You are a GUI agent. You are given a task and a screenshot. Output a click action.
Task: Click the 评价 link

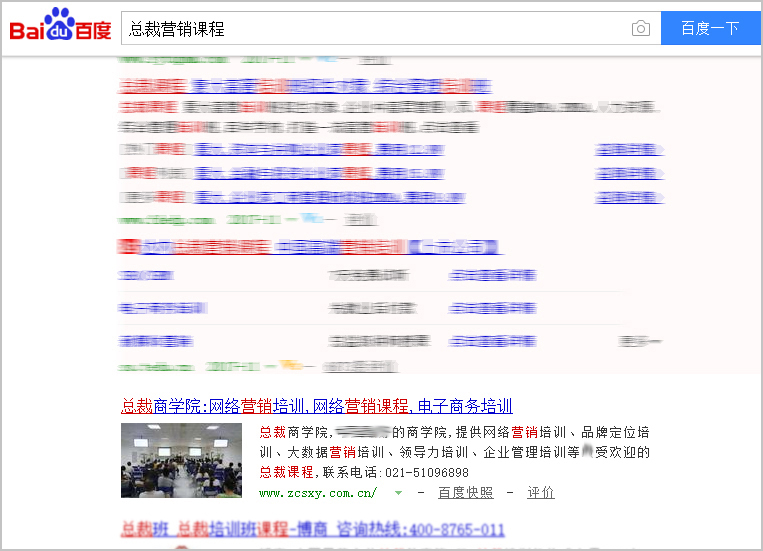pyautogui.click(x=541, y=493)
